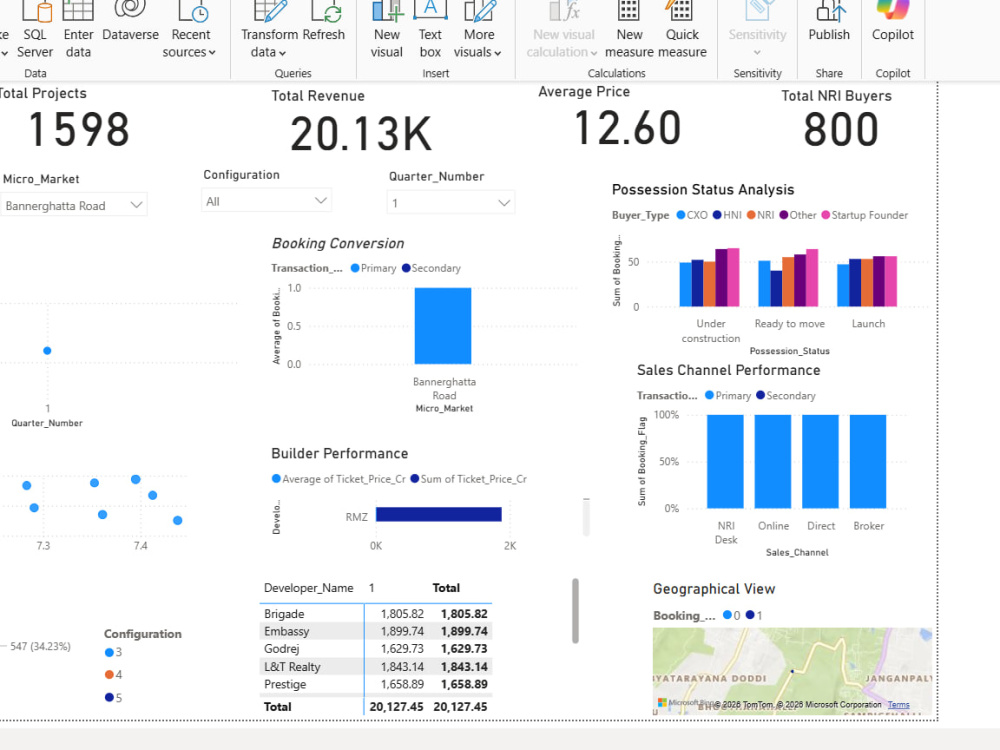The width and height of the screenshot is (1000, 750).
Task: Open More visuals dropdown
Action: pos(478,30)
